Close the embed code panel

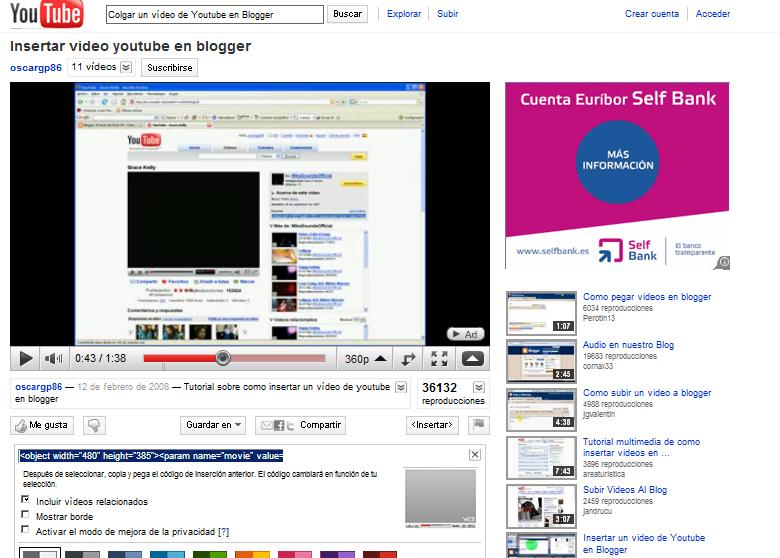click(x=475, y=454)
